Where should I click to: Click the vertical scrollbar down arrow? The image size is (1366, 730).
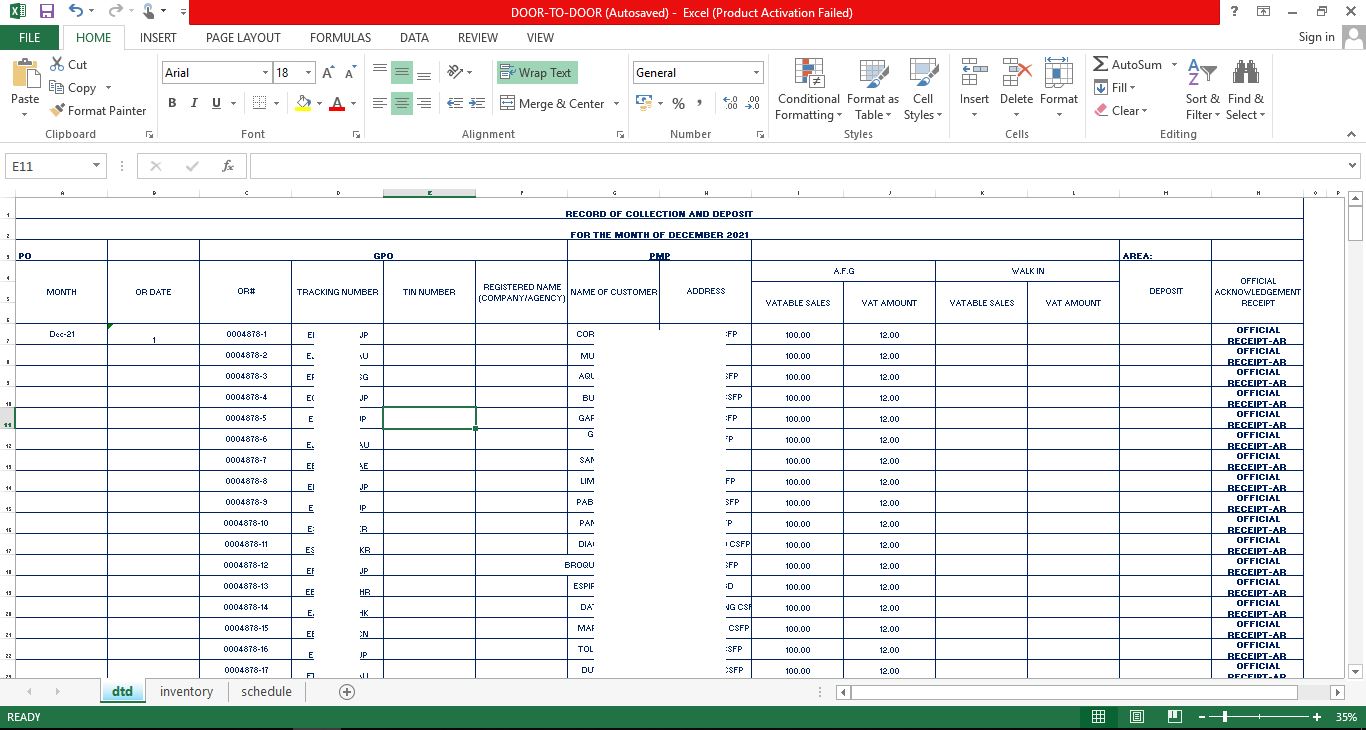pos(1355,672)
